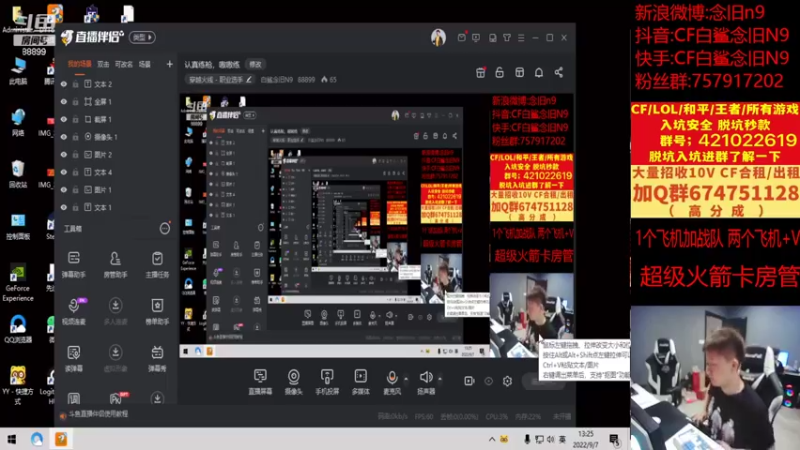
Task: Click the 虚拟形象 download icon
Action: point(115,352)
